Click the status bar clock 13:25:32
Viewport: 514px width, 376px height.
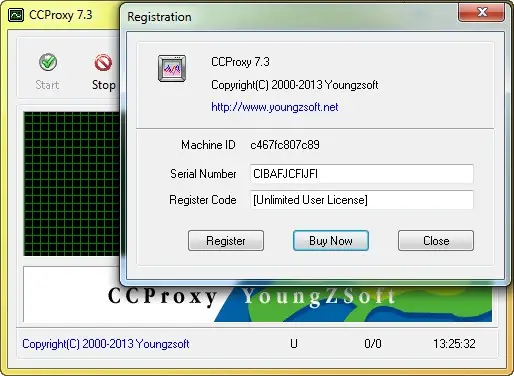[x=454, y=344]
